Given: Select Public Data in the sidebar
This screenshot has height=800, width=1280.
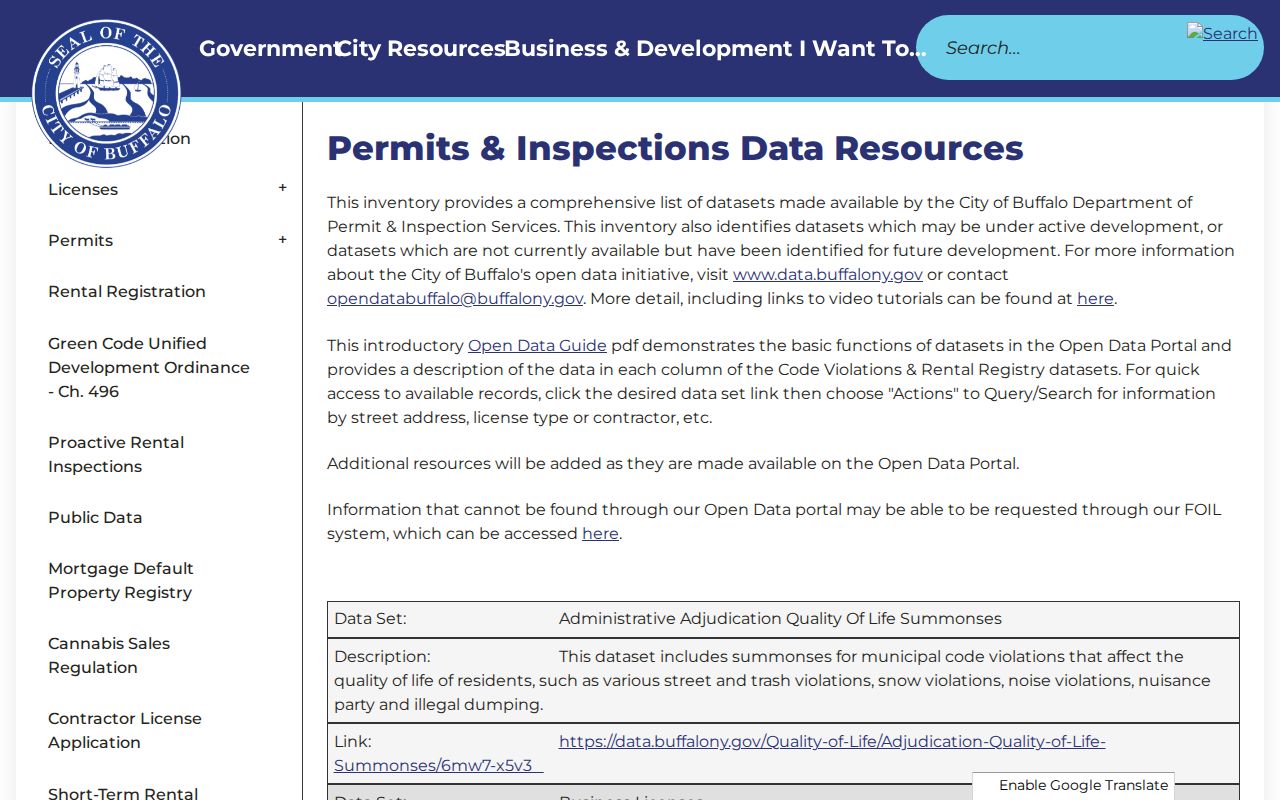Looking at the screenshot, I should 95,517.
